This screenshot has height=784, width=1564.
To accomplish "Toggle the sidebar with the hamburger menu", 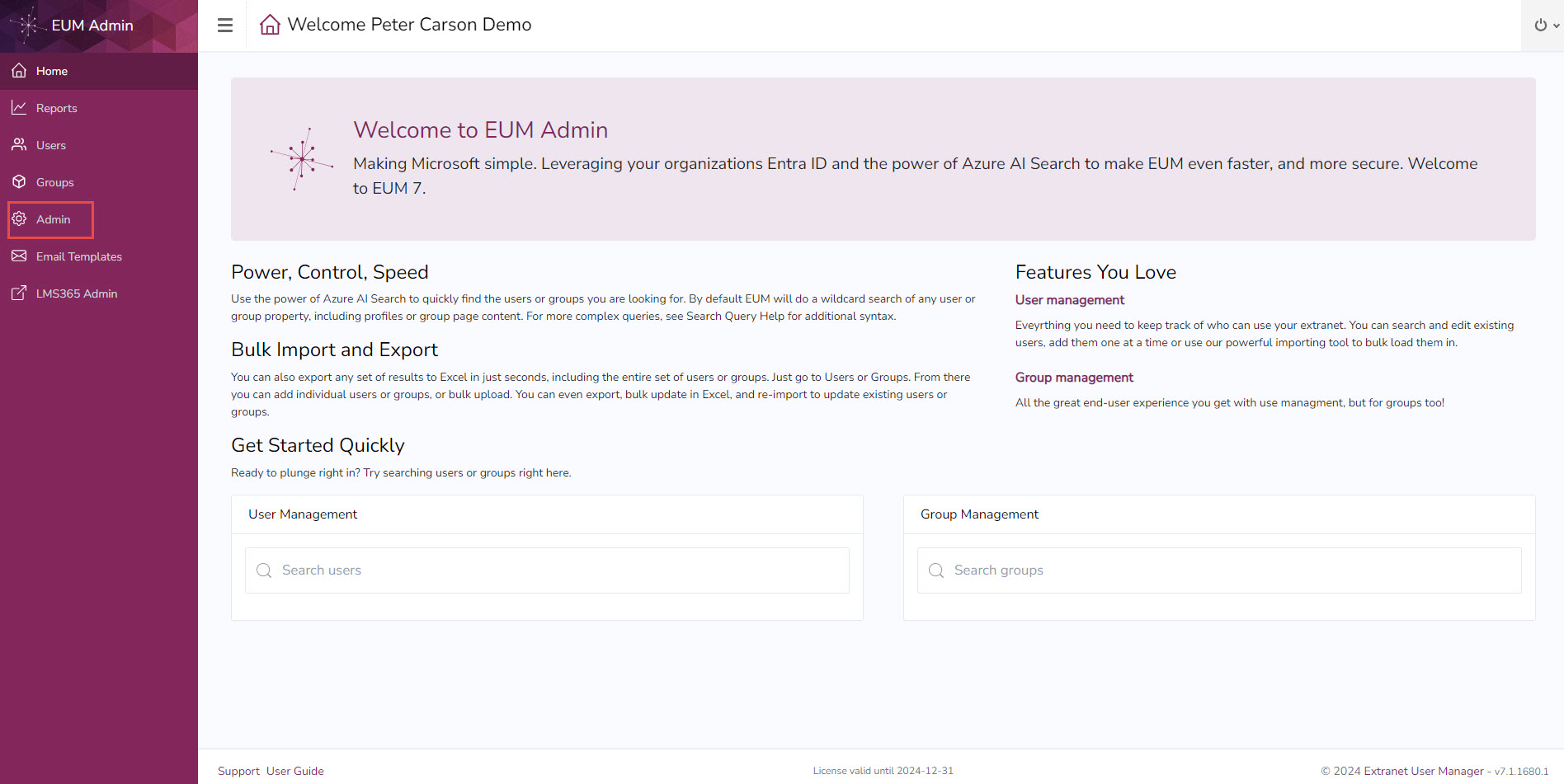I will [x=224, y=25].
